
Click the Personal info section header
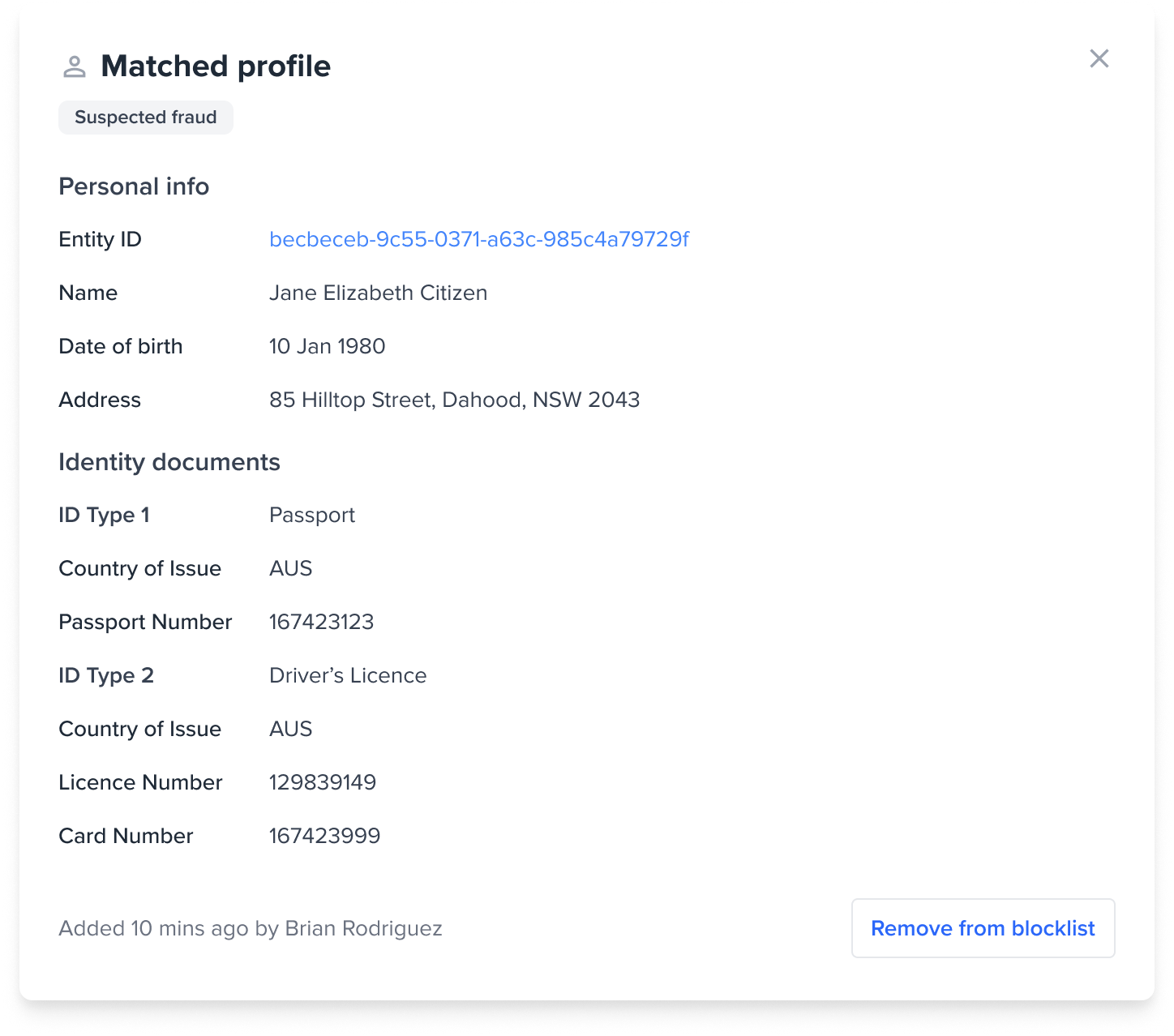(134, 186)
